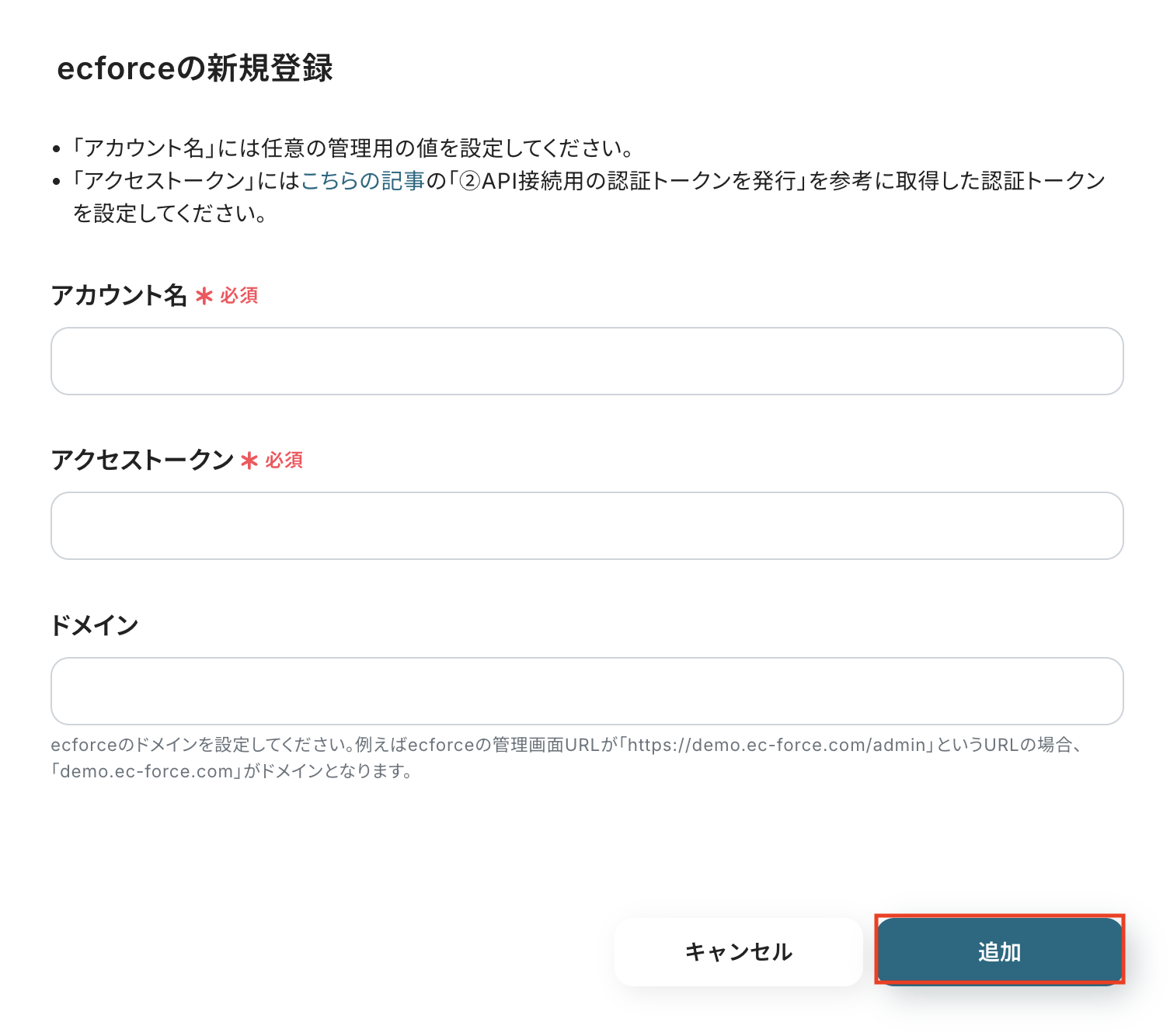
Task: Click the アカウント名 field label
Action: [119, 296]
